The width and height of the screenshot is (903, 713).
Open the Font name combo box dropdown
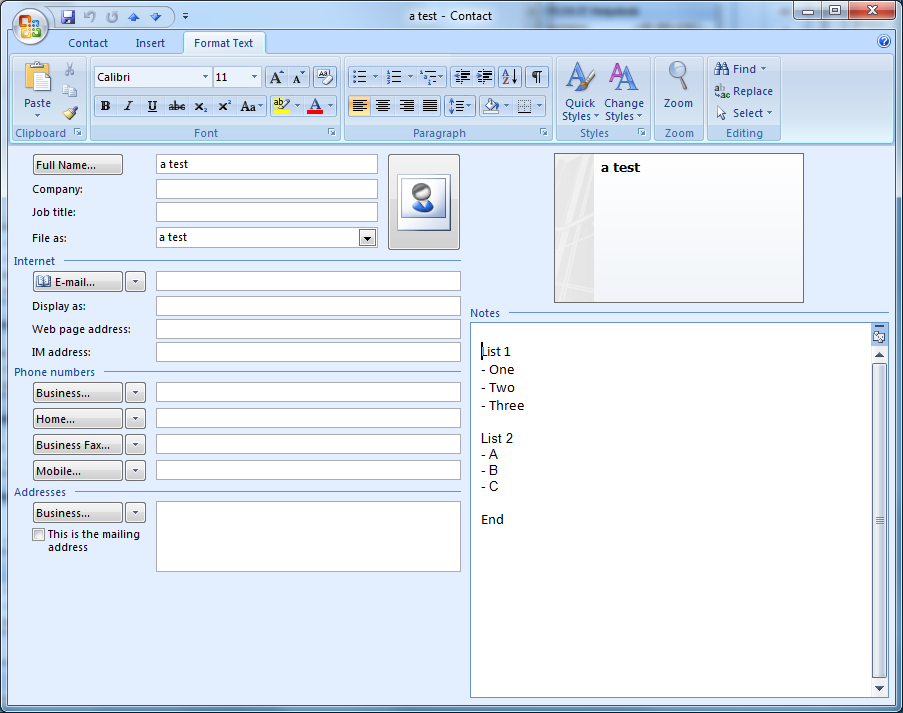(205, 77)
